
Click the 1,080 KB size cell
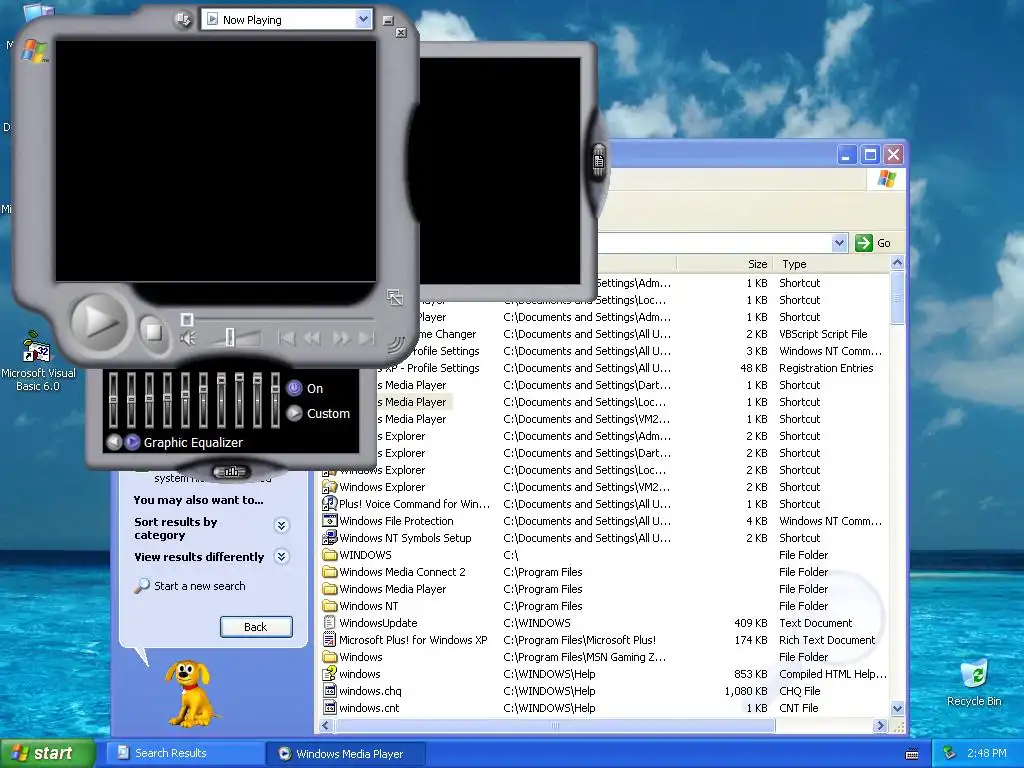[746, 691]
